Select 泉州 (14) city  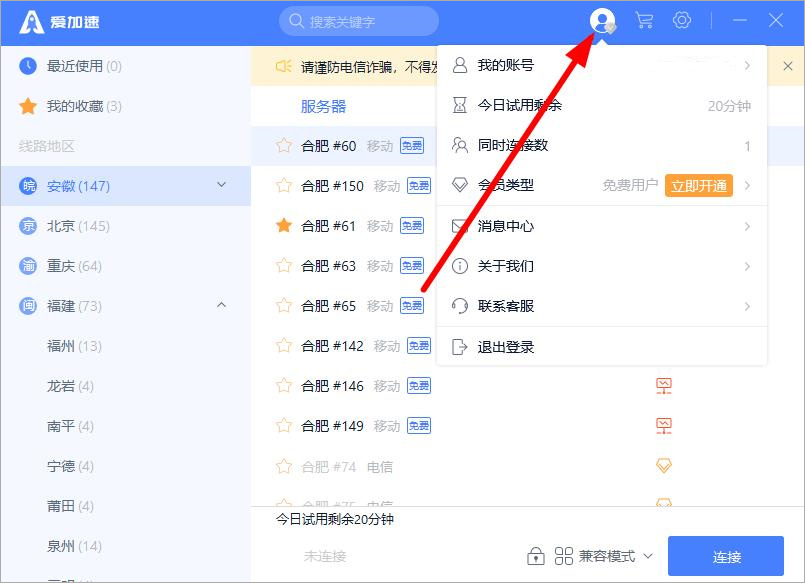(126, 546)
